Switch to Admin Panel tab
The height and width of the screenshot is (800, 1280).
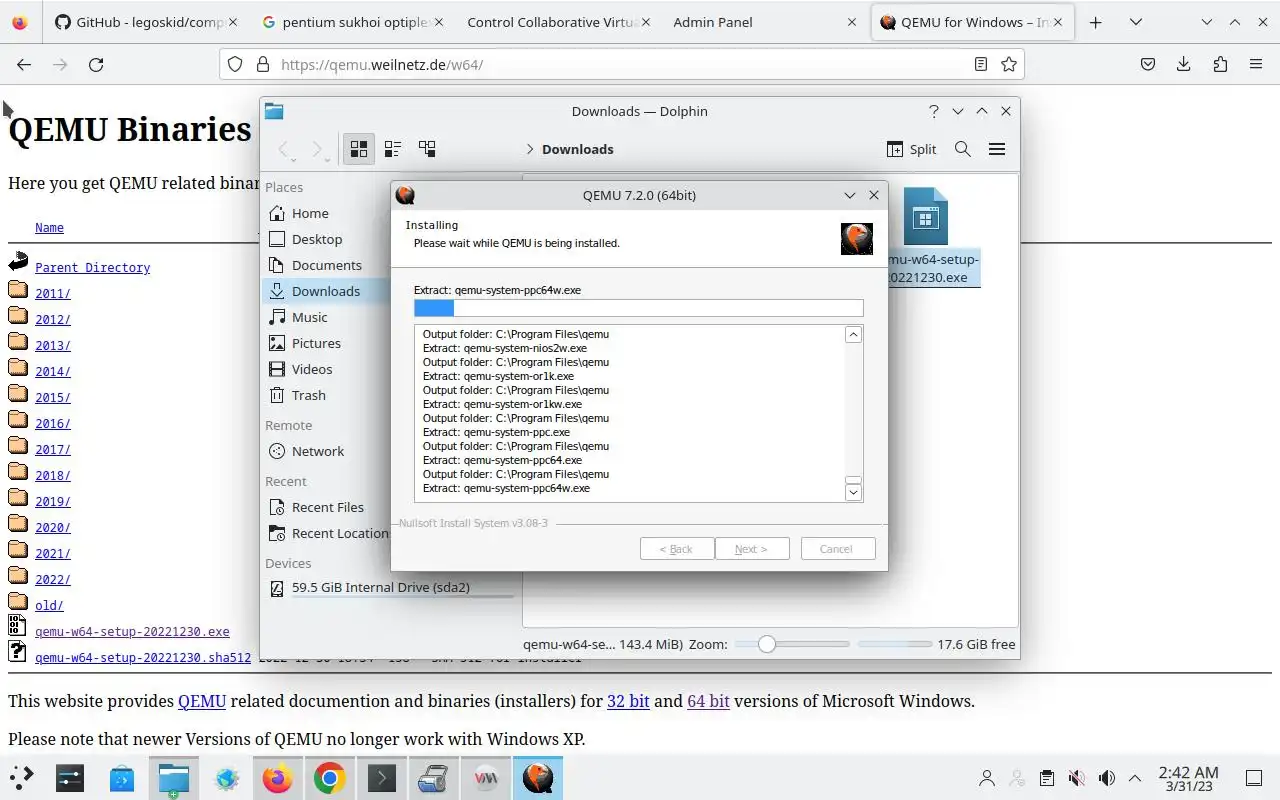764,22
